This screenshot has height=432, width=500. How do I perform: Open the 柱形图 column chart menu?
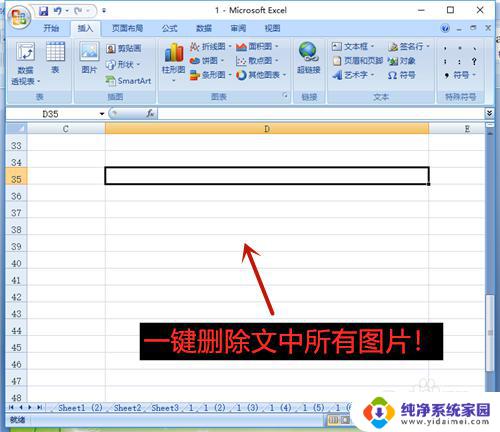pyautogui.click(x=173, y=62)
